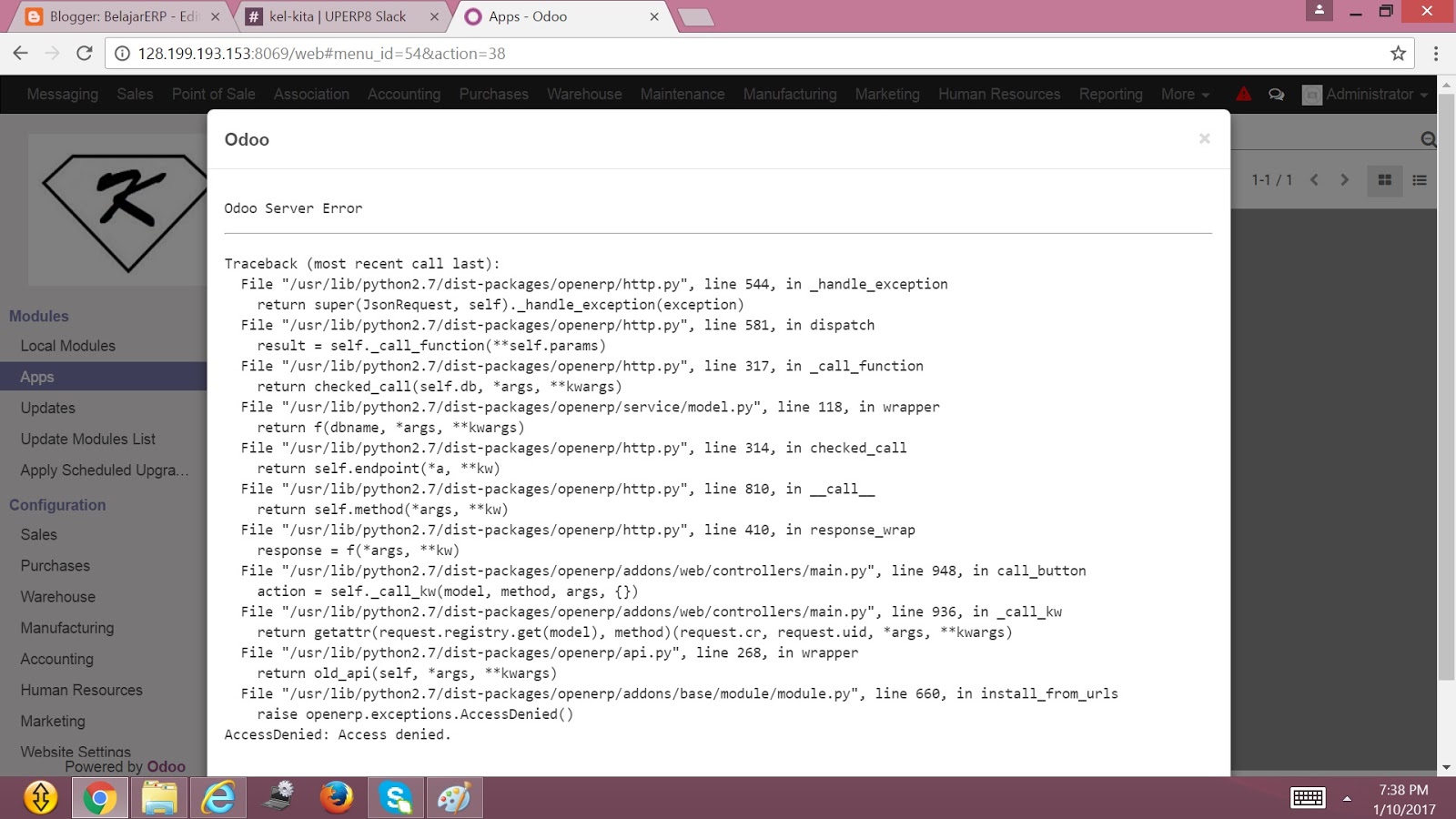Click Apply Scheduled Upgrades link
The height and width of the screenshot is (819, 1456).
(x=103, y=470)
